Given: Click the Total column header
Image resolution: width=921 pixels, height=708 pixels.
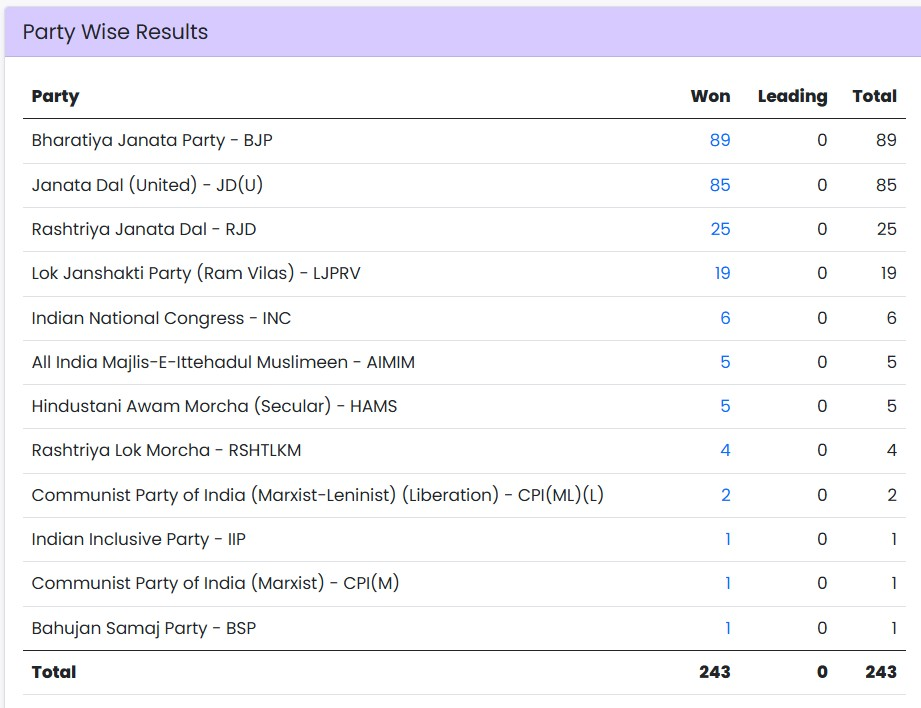Looking at the screenshot, I should click(875, 96).
